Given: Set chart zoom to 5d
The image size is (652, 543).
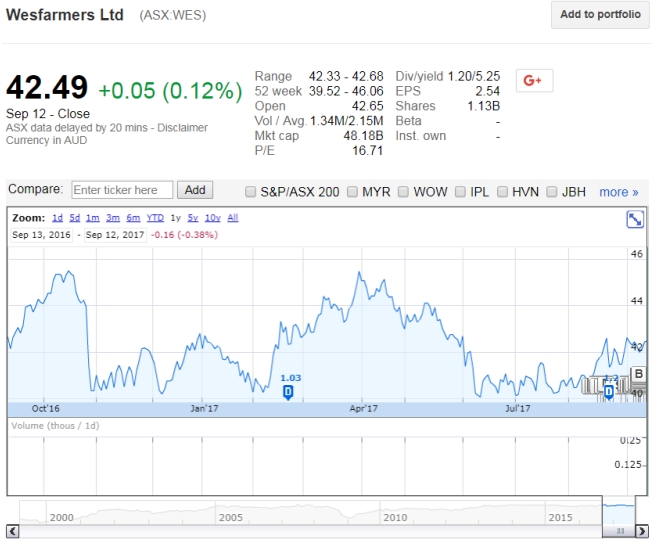Looking at the screenshot, I should pos(74,218).
